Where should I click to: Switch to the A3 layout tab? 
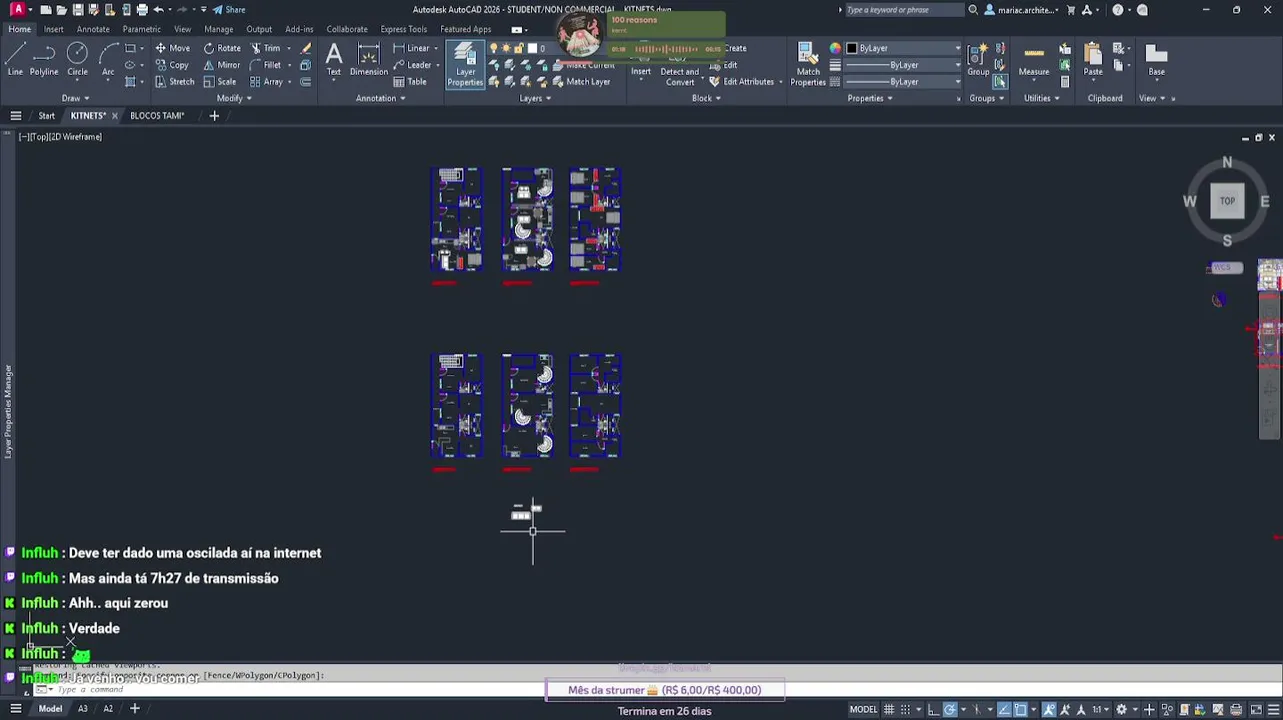pos(83,709)
